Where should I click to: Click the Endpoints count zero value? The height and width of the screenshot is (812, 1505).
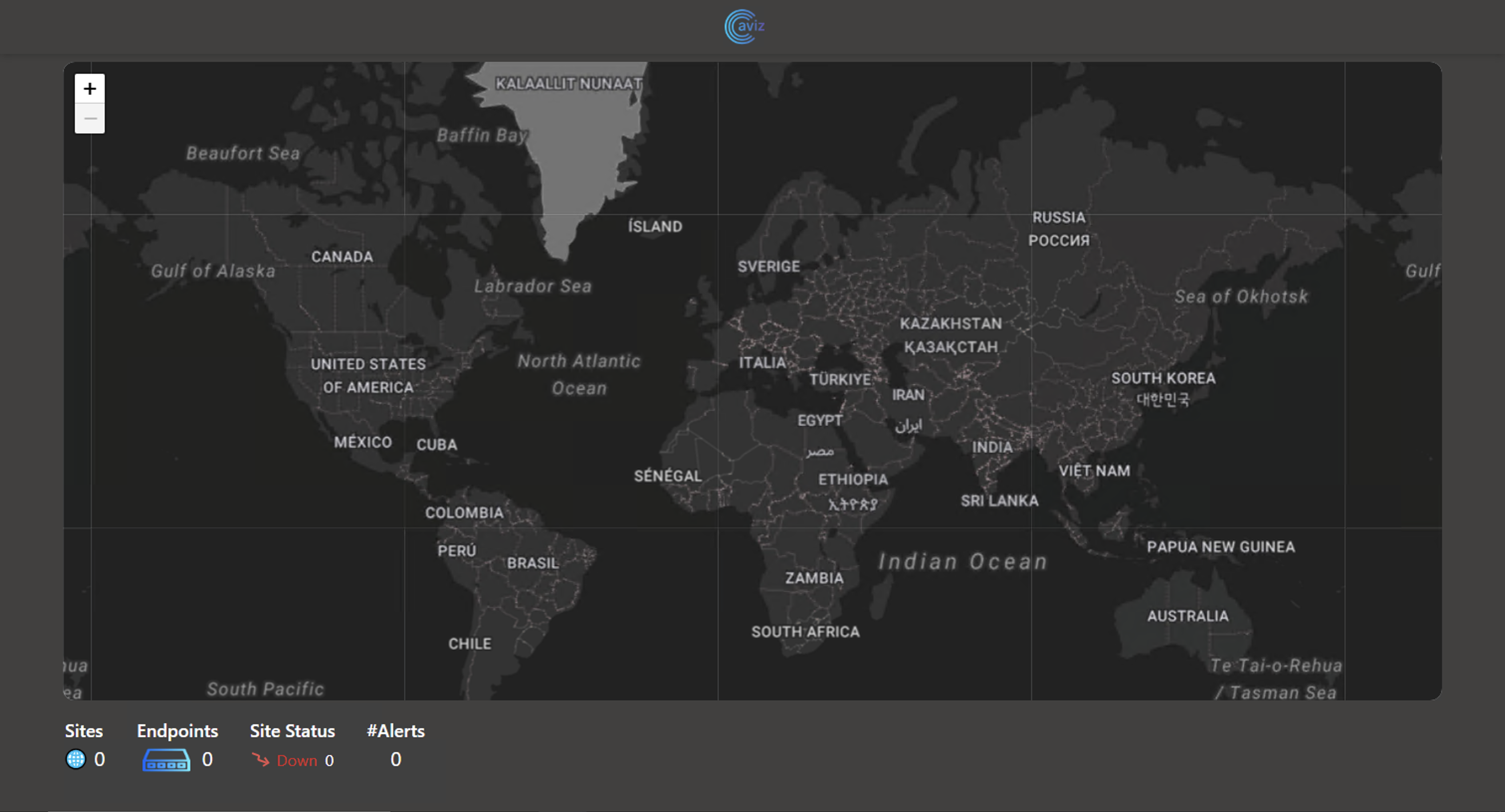click(x=208, y=759)
